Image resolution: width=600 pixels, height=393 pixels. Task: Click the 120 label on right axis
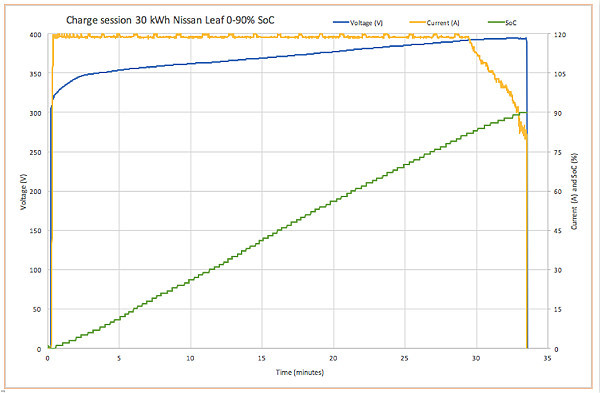click(x=560, y=35)
